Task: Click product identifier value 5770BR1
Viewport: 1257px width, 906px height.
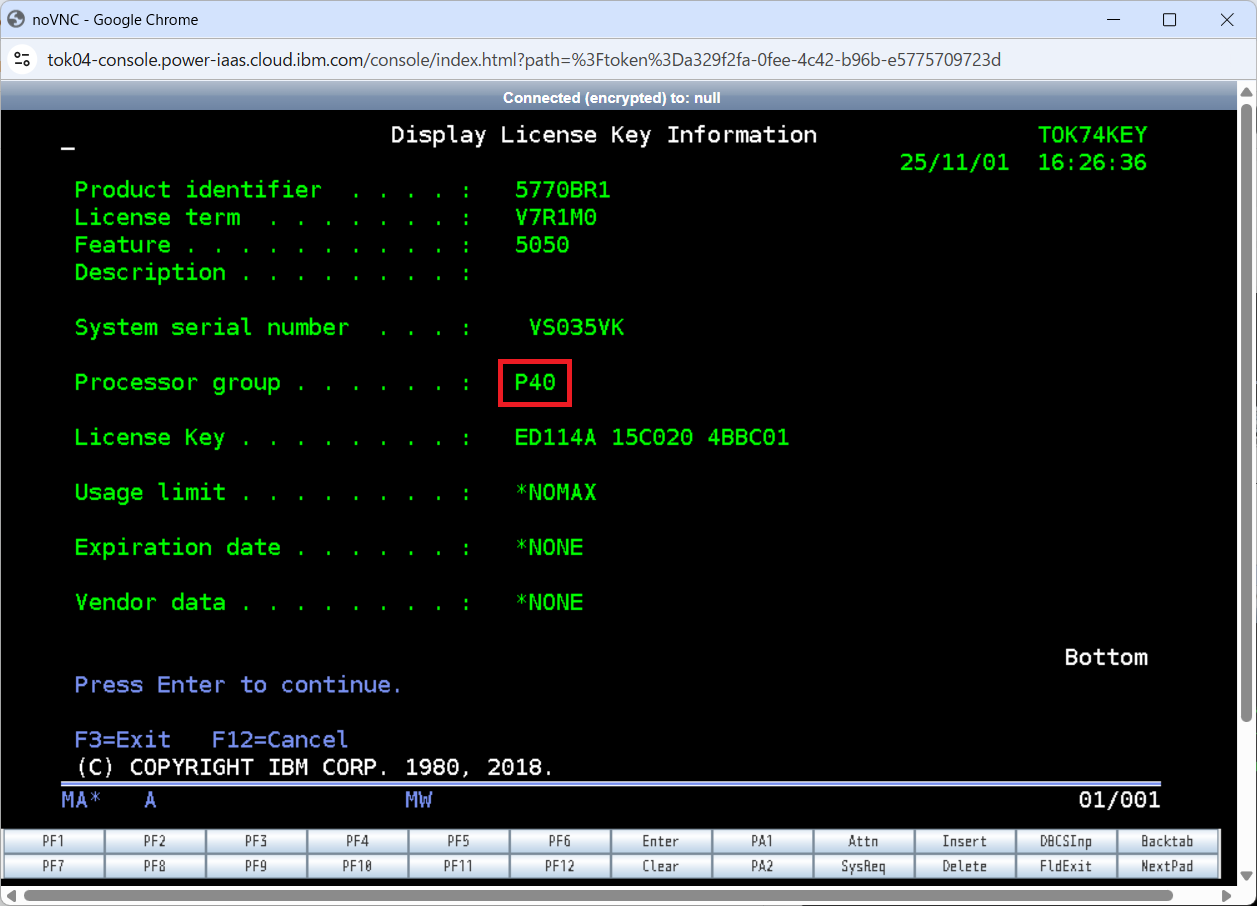Action: click(x=563, y=190)
